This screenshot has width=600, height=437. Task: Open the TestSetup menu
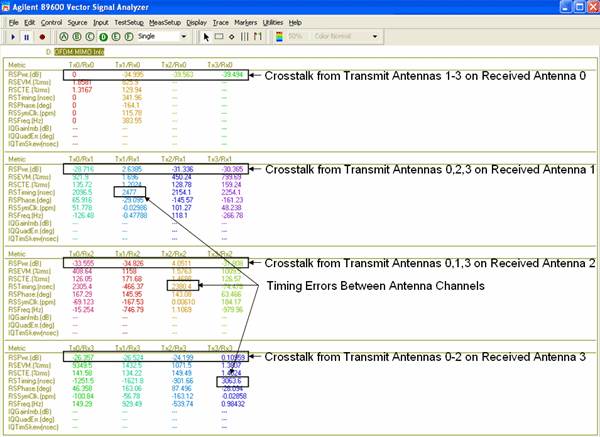128,21
